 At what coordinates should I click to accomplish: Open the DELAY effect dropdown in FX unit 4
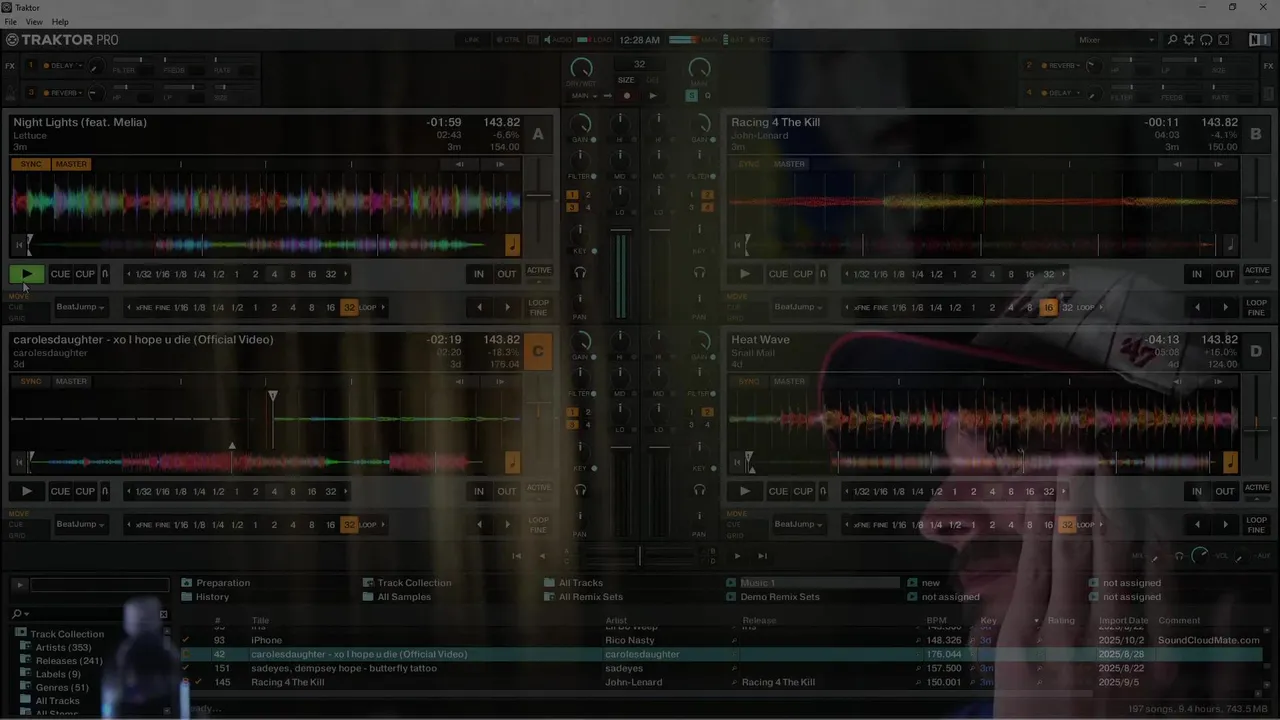coord(1061,93)
